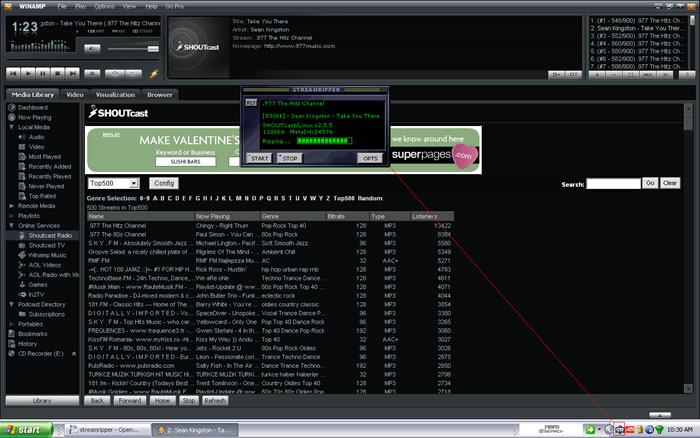
Task: Collapse the Online Services tree node
Action: coord(10,225)
